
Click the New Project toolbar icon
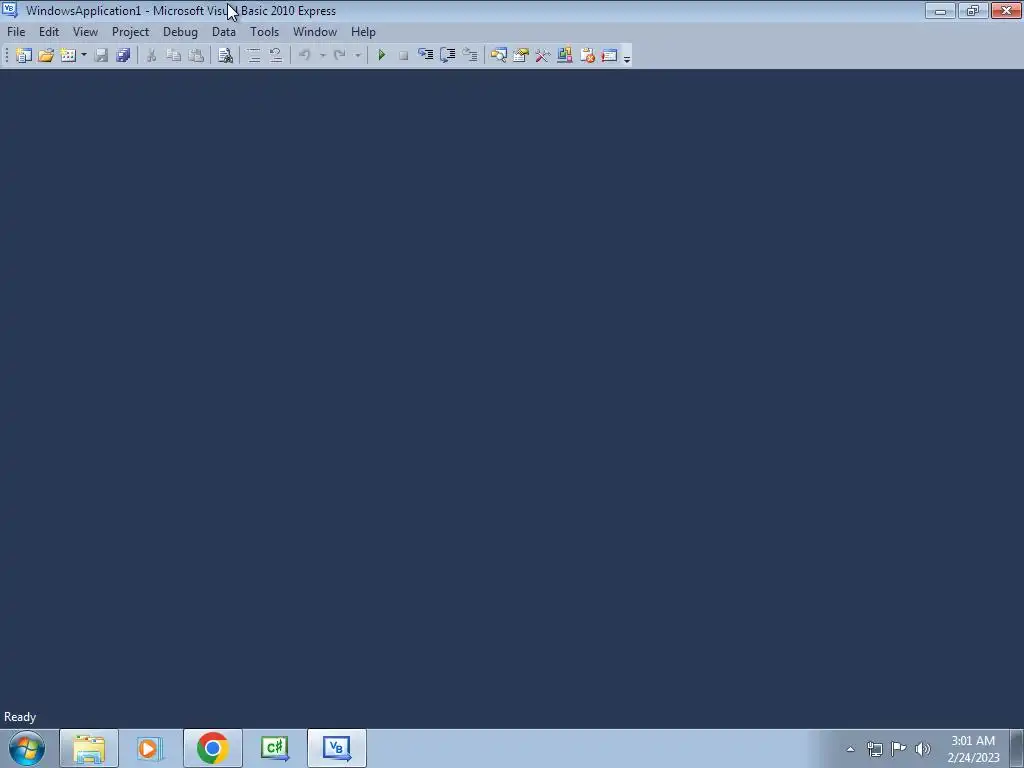click(24, 56)
